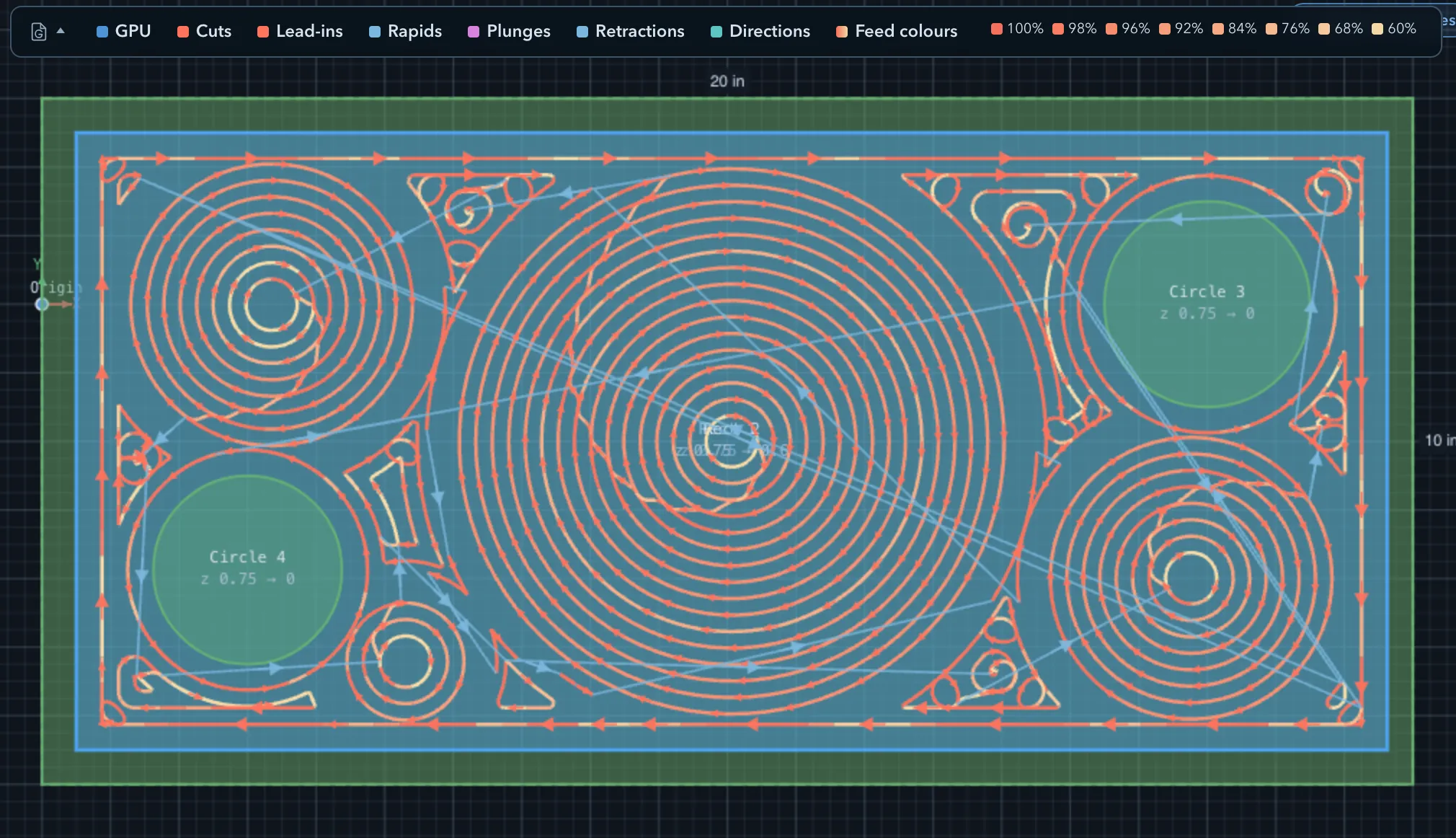Toggle Lead-ins layer visibility
Image resolution: width=1456 pixels, height=838 pixels.
(300, 31)
